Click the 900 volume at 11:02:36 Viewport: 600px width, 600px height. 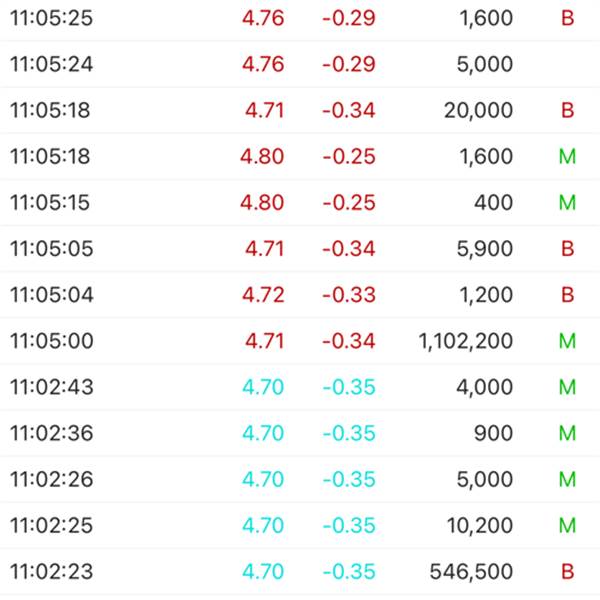pos(494,433)
